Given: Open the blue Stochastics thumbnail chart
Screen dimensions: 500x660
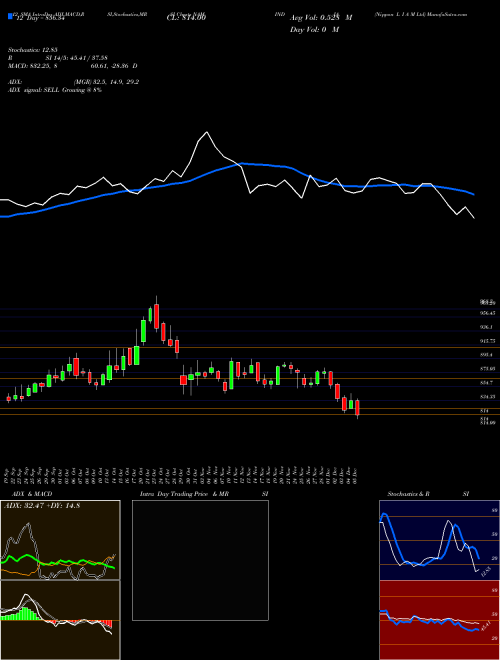Looking at the screenshot, I should [439, 540].
